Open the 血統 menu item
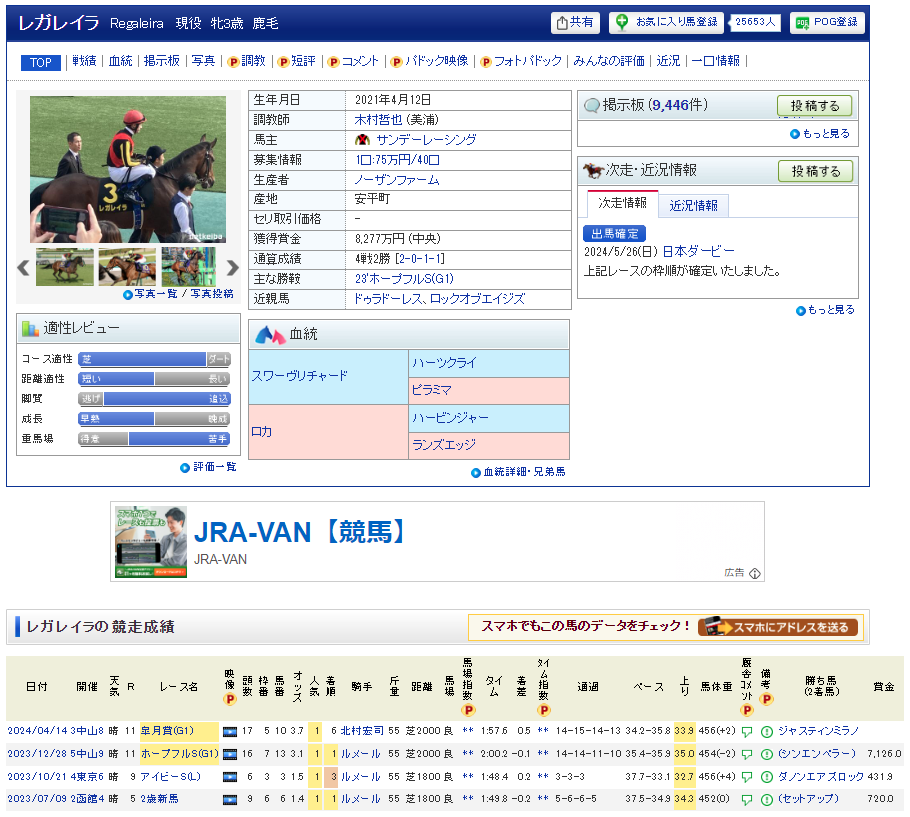Viewport: 910px width, 817px height. 120,62
